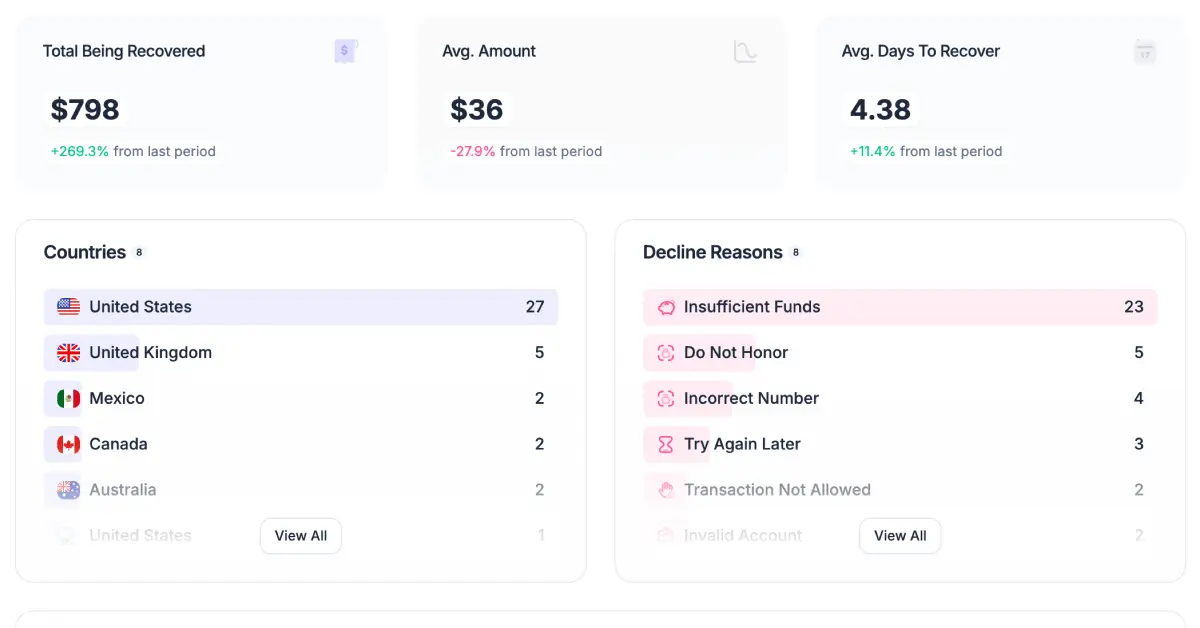Click the receipt icon on Total Being Recovered
Screen dimensions: 1200x628
346,51
